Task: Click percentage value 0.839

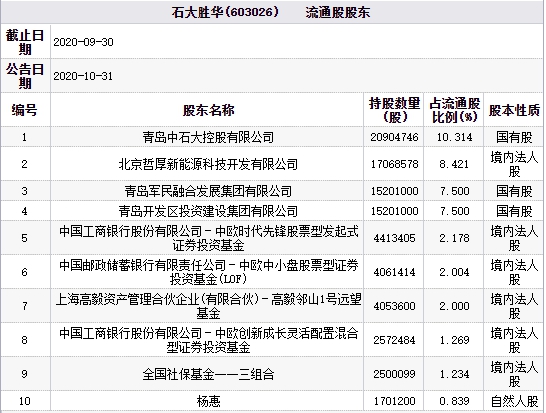Action: tap(454, 401)
